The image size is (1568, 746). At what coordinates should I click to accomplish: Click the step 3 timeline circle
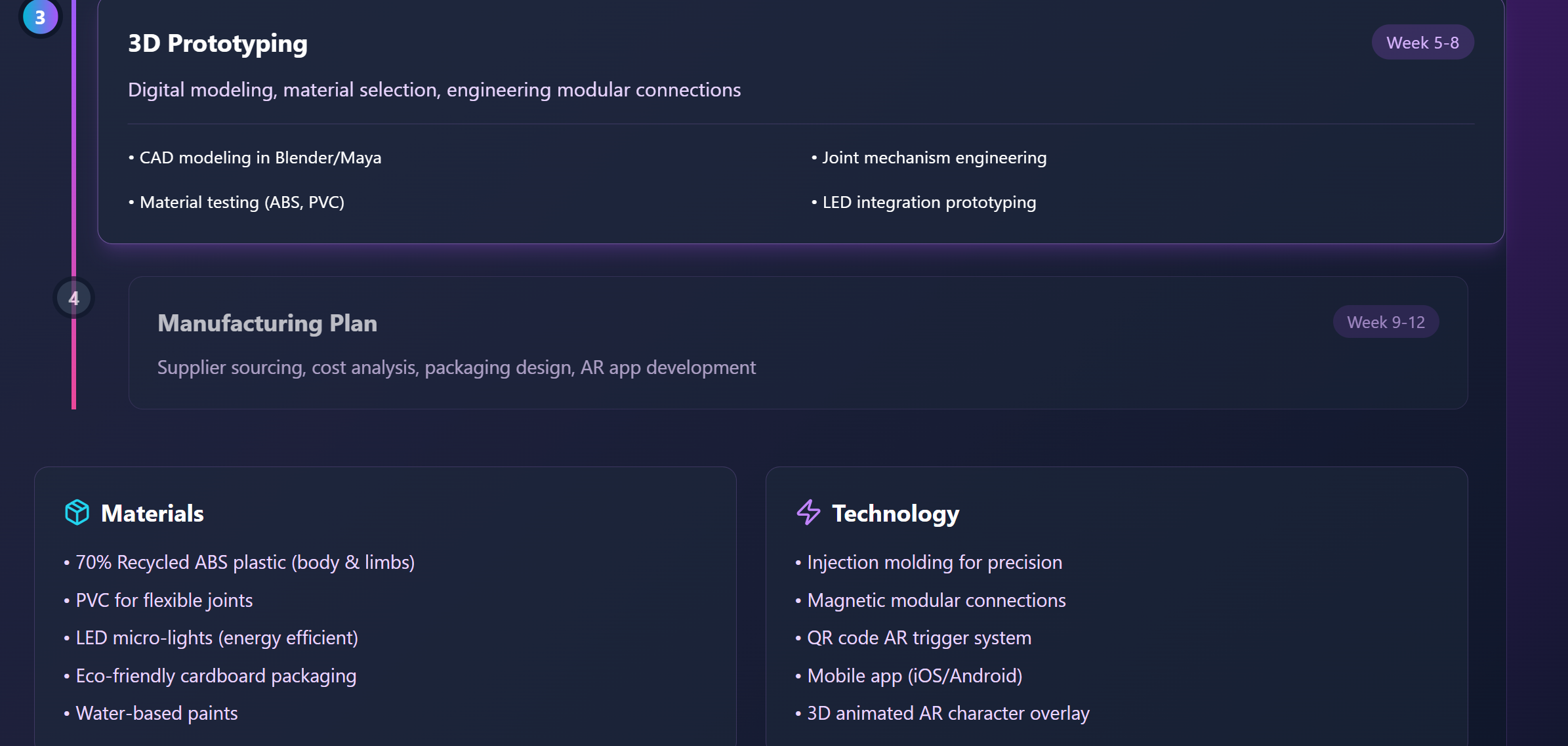[x=40, y=16]
